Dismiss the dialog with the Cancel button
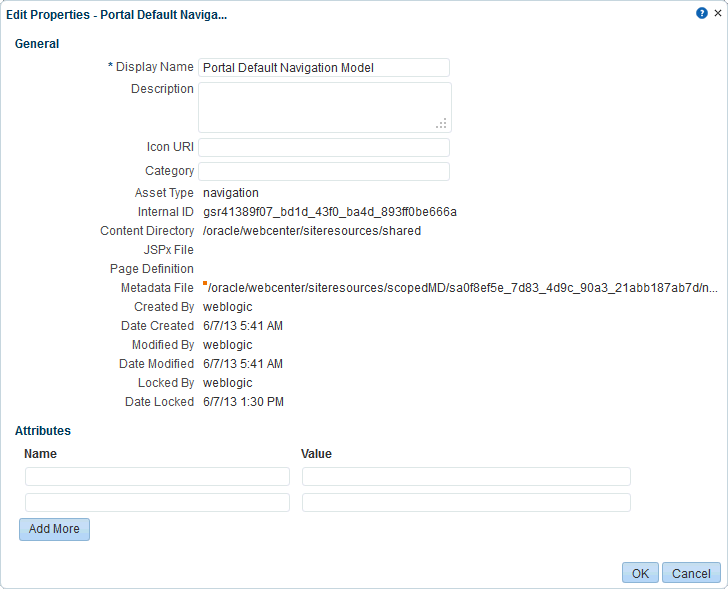Screen dimensions: 728x589 [691, 573]
